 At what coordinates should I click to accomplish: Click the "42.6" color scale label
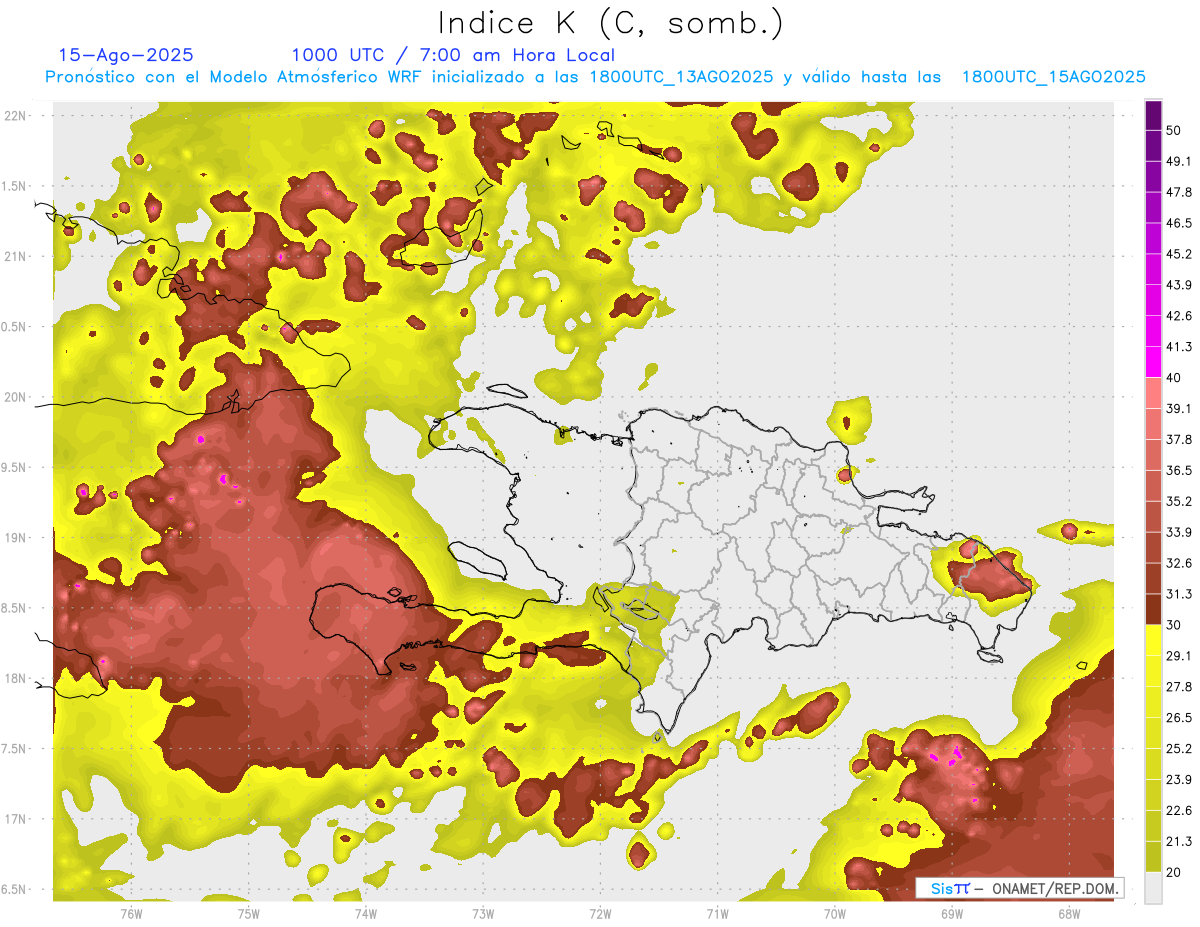(x=1179, y=316)
